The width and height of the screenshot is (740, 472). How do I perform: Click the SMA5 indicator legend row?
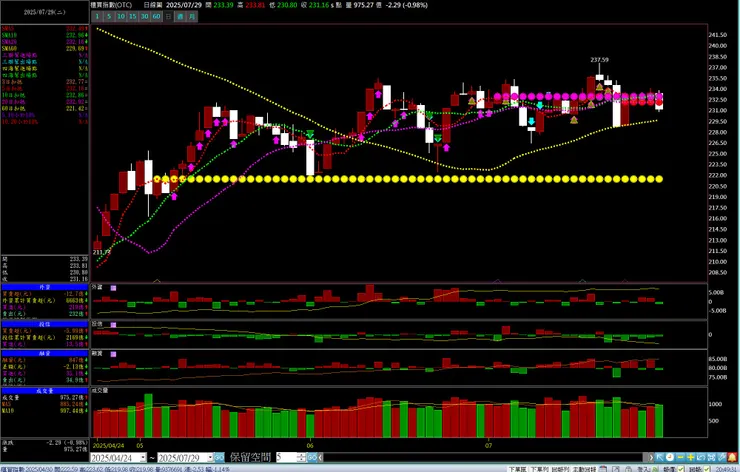click(45, 29)
